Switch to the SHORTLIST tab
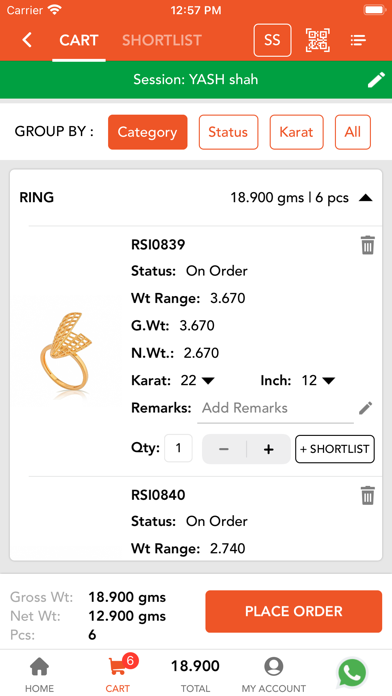Viewport: 392px width, 696px height. coord(162,40)
